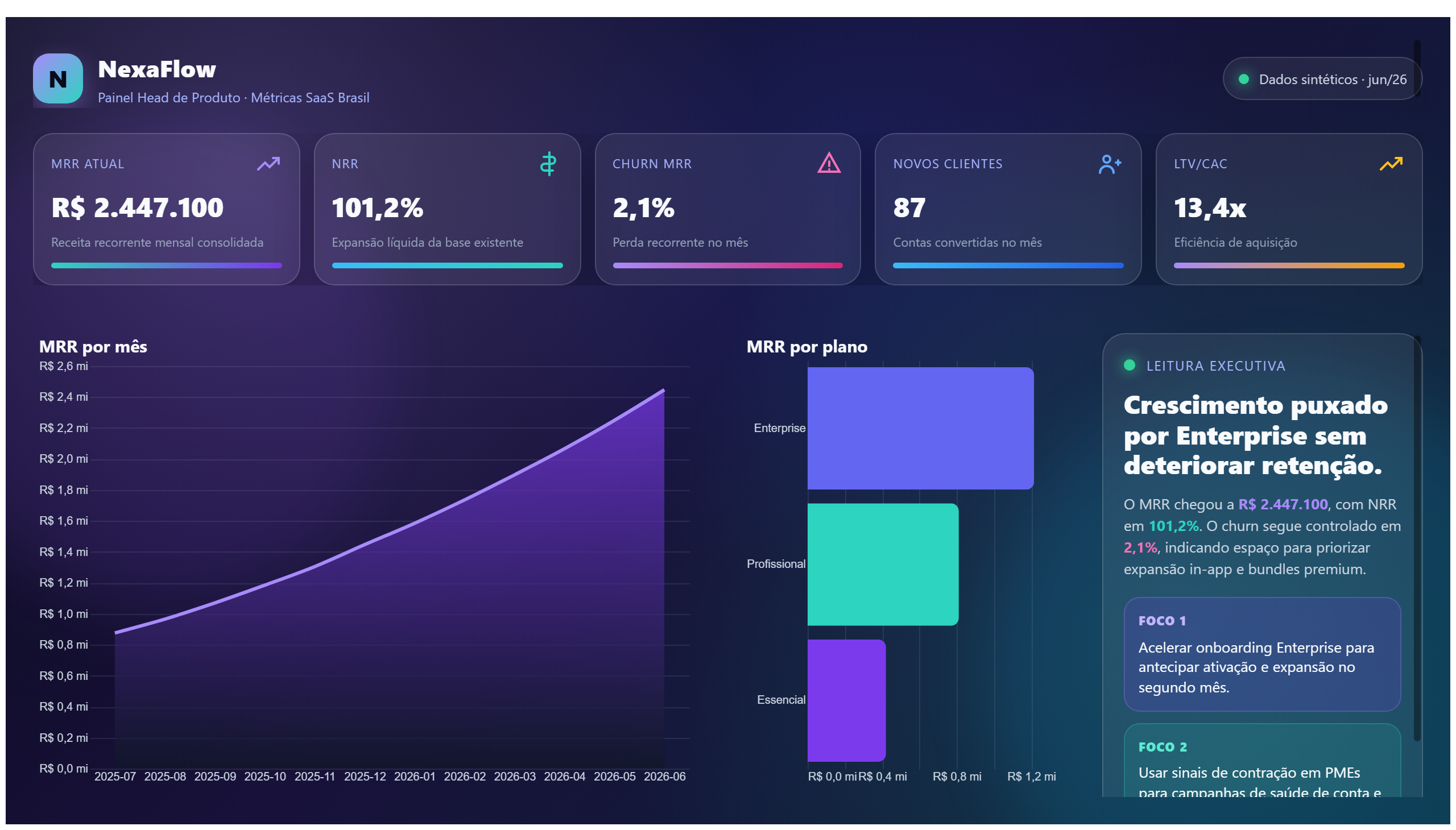Click the 2026-01 x-axis label
The height and width of the screenshot is (830, 1456).
[415, 777]
